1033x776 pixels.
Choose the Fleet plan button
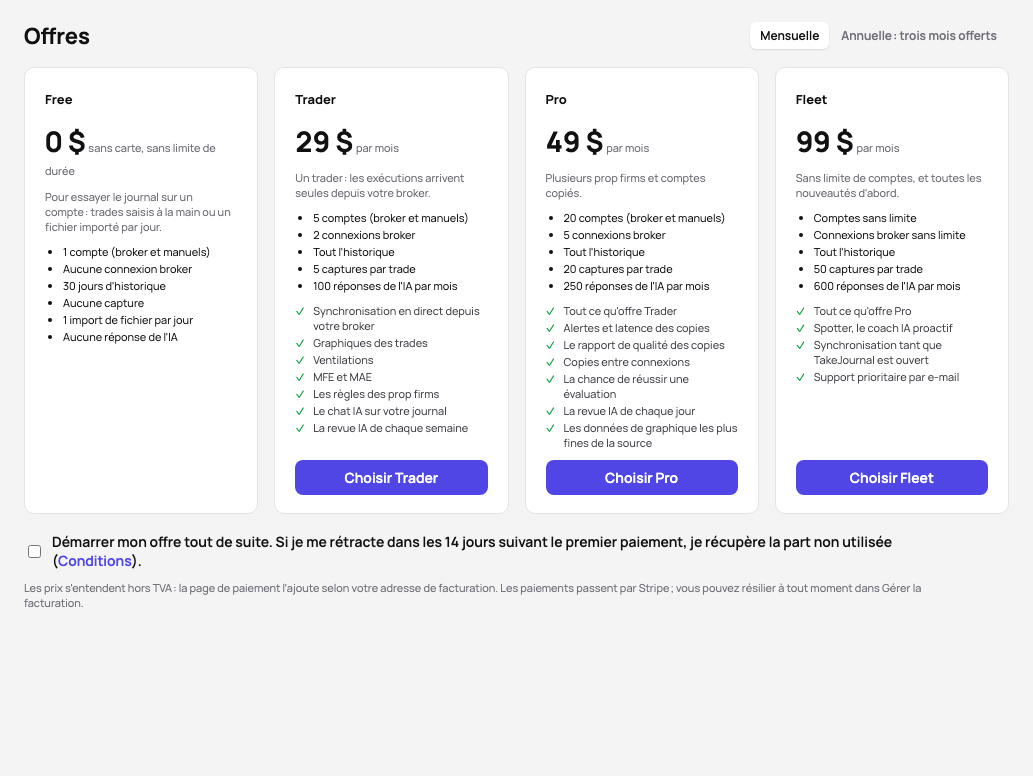[891, 478]
